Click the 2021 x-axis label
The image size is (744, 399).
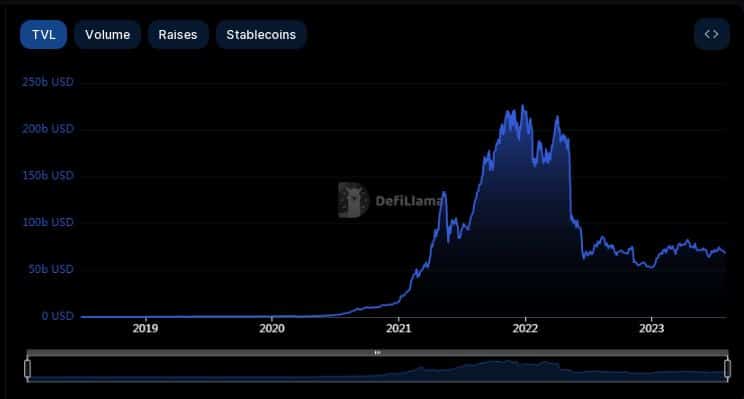coord(399,328)
